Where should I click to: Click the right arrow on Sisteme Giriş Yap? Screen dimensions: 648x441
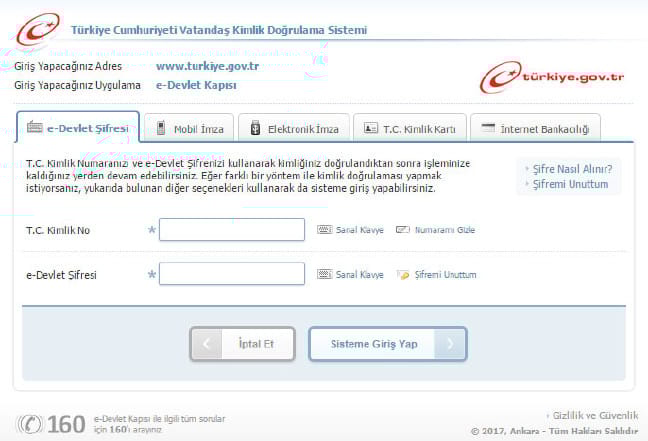pos(452,344)
